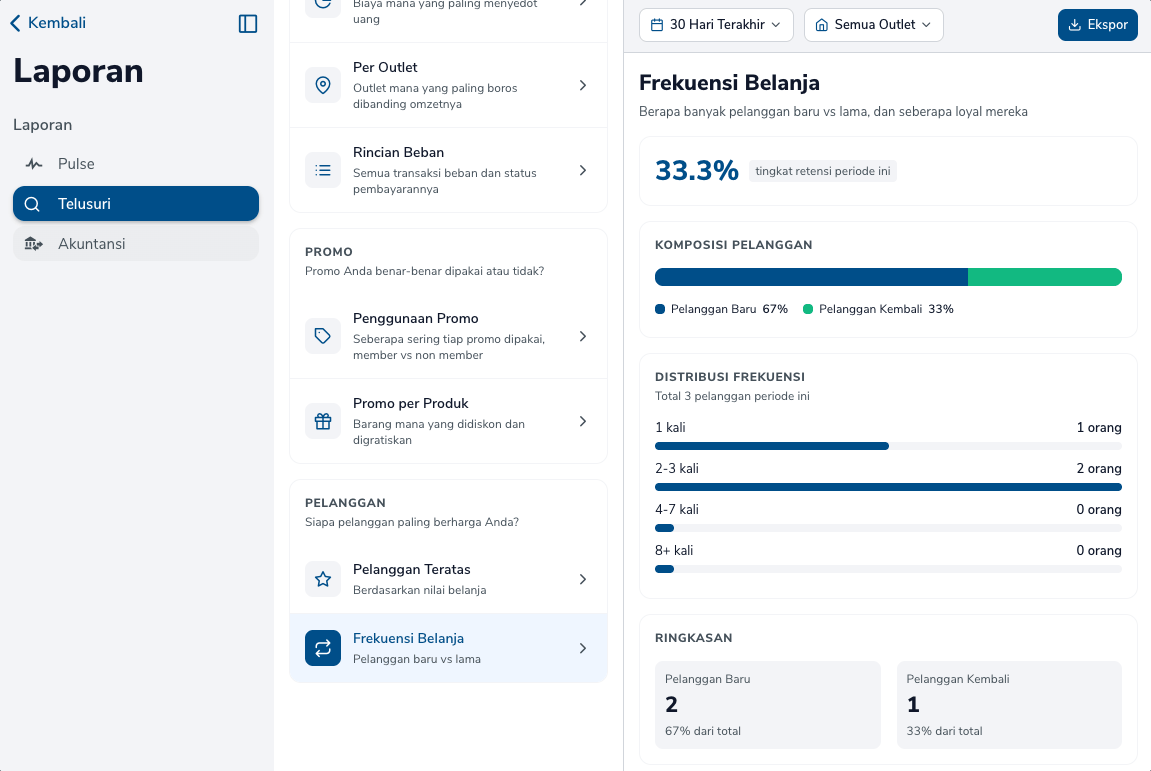The width and height of the screenshot is (1151, 771).
Task: Click the Rincian Beban list icon
Action: 323,170
